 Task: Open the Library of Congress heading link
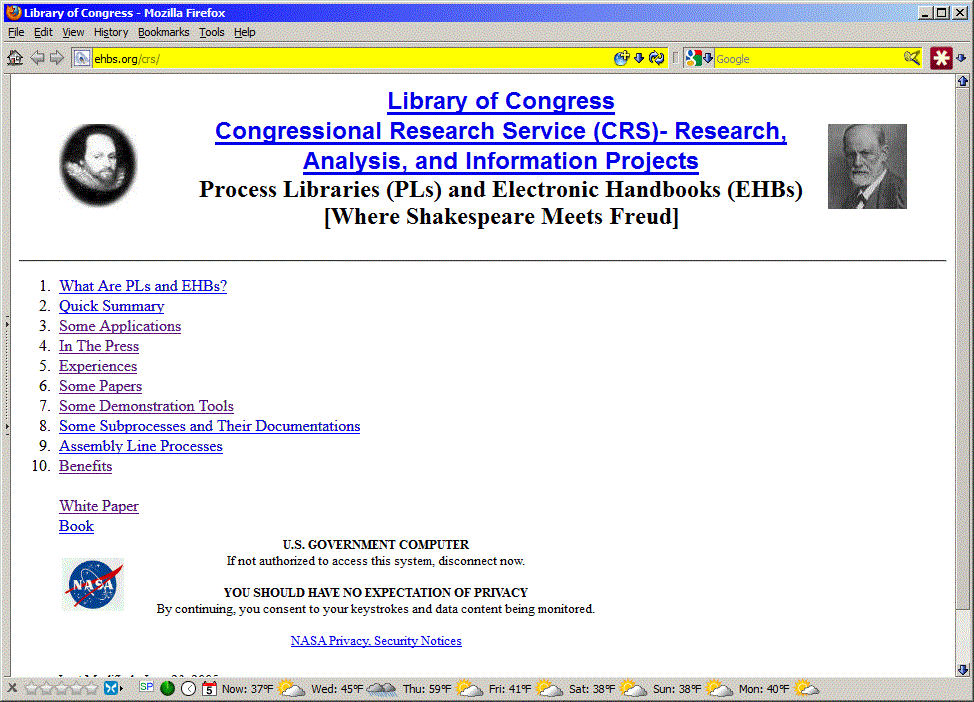click(x=501, y=101)
